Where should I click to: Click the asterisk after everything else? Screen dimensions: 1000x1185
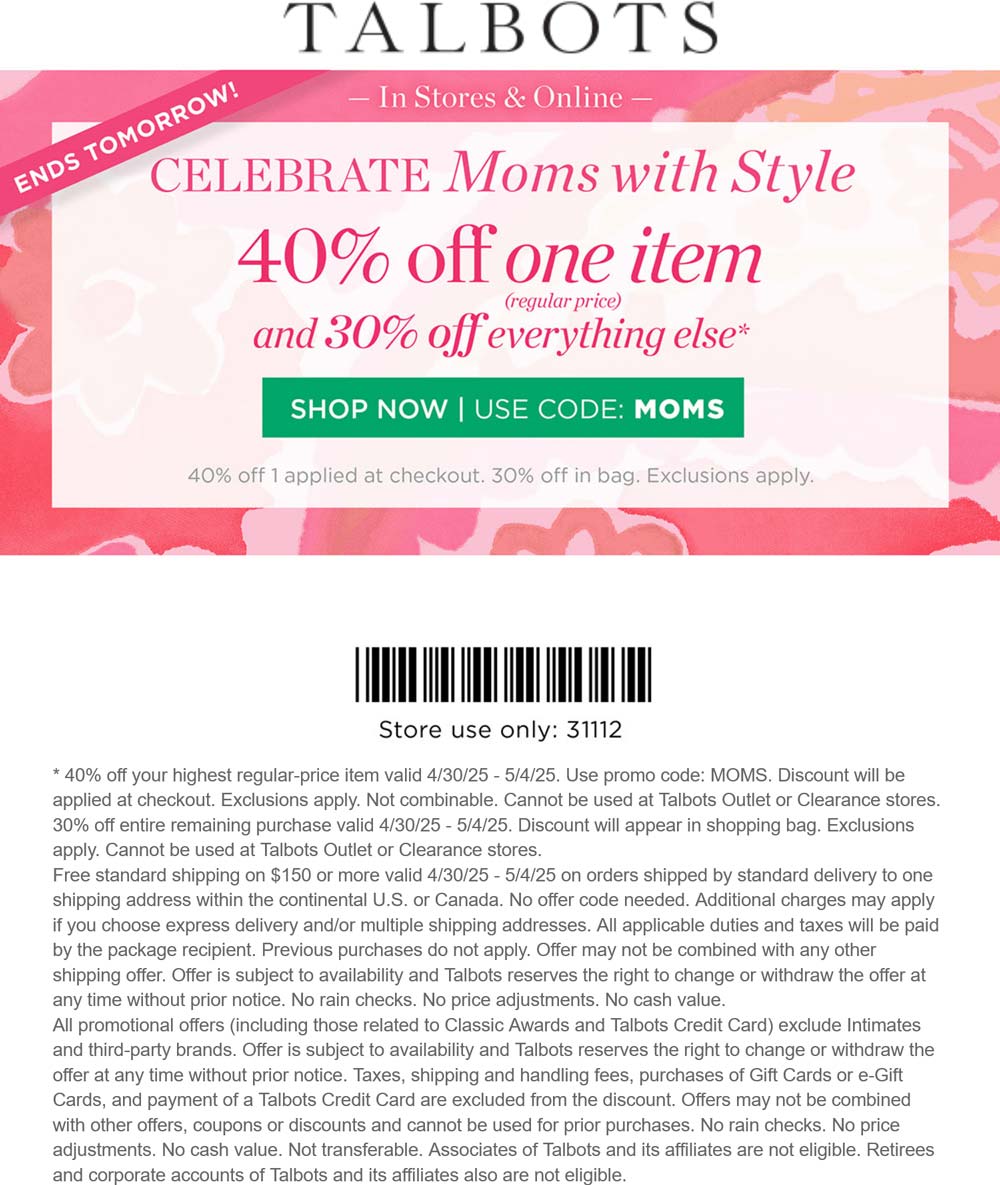tap(744, 330)
